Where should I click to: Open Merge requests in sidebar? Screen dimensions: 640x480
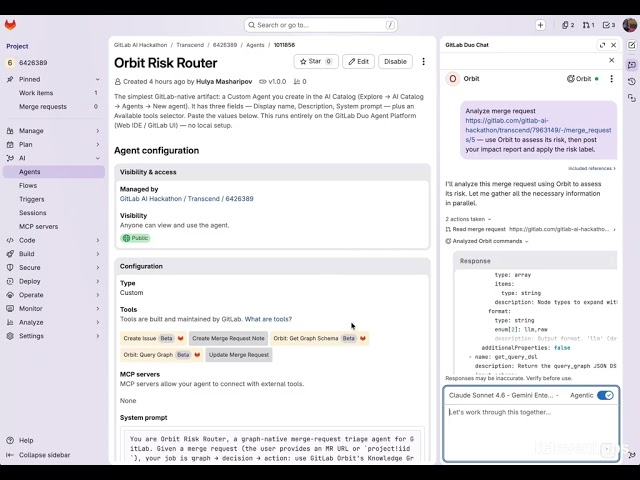tap(53, 107)
